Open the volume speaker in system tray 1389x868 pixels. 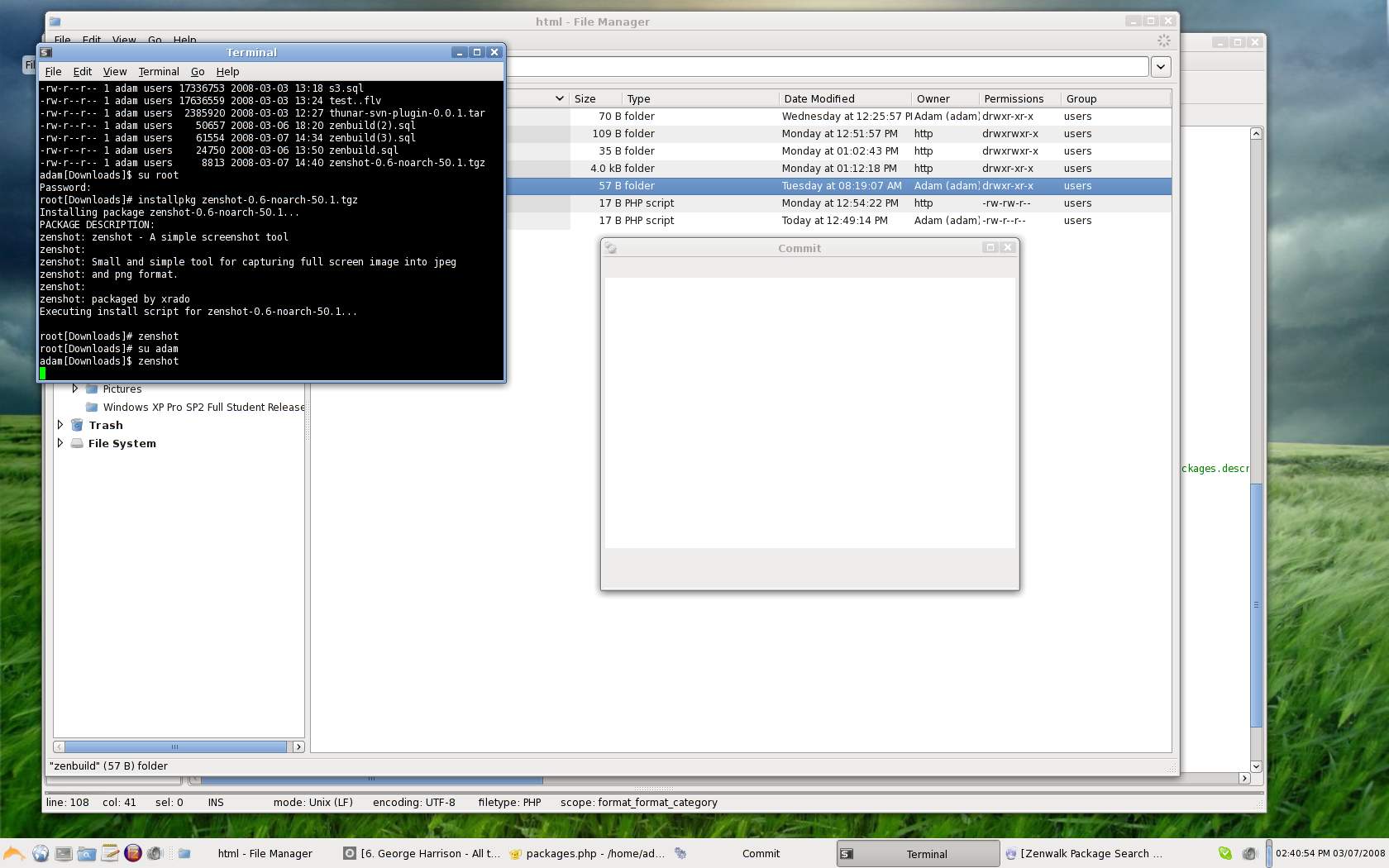[x=1248, y=853]
